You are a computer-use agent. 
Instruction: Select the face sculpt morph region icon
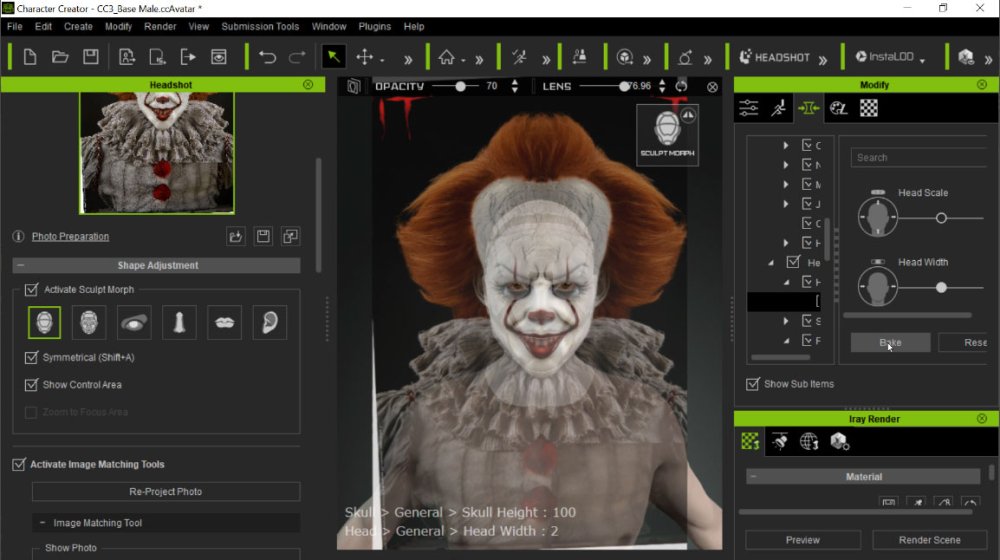click(89, 323)
